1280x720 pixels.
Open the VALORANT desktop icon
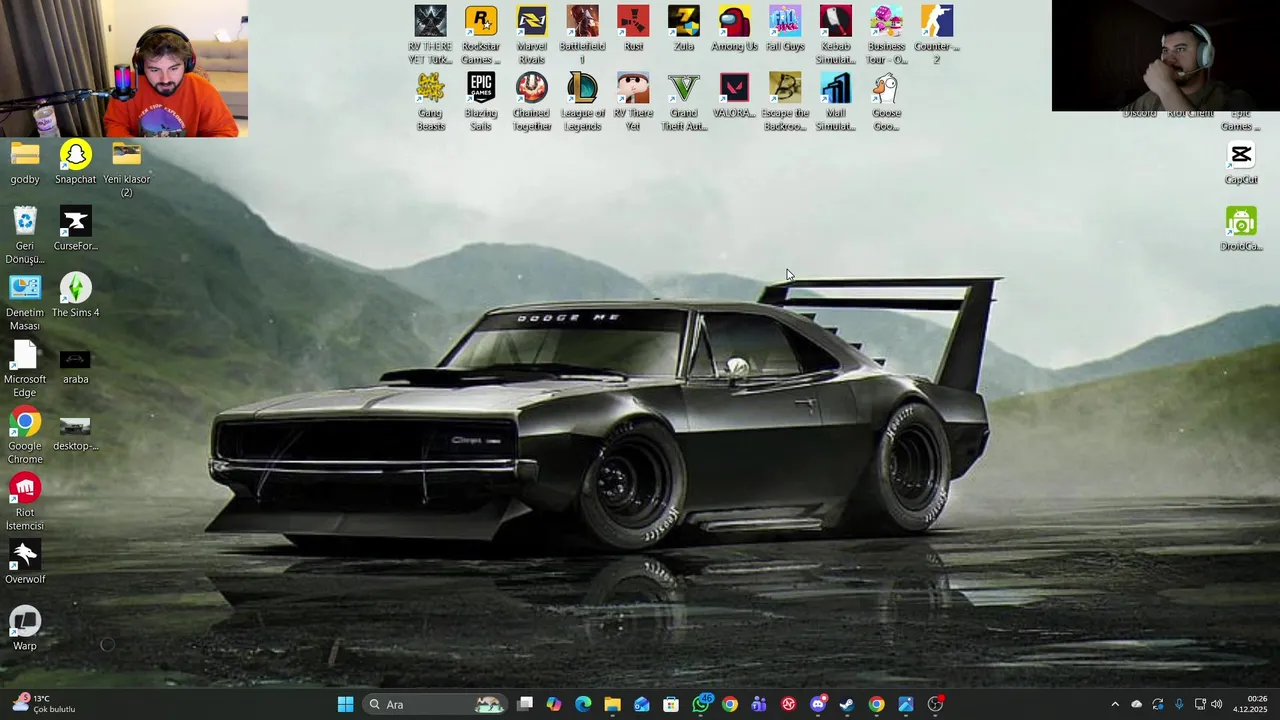pos(734,97)
